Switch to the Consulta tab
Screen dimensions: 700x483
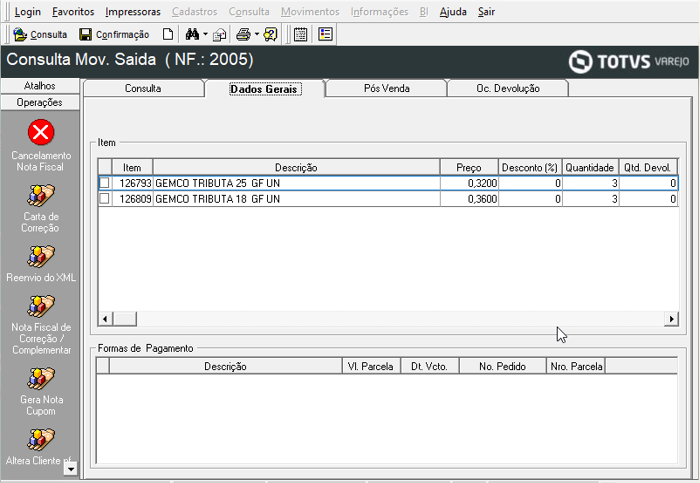click(x=143, y=88)
